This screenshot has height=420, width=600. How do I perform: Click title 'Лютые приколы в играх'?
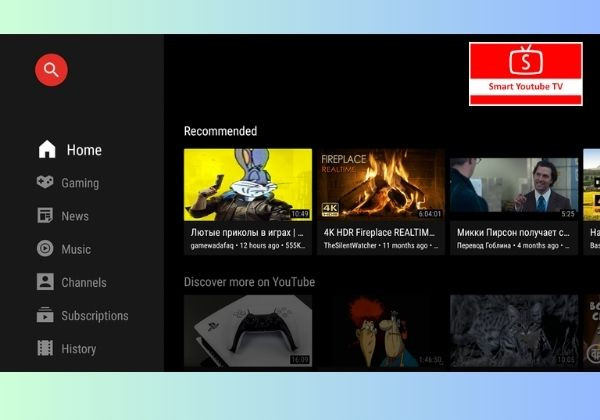click(x=247, y=233)
